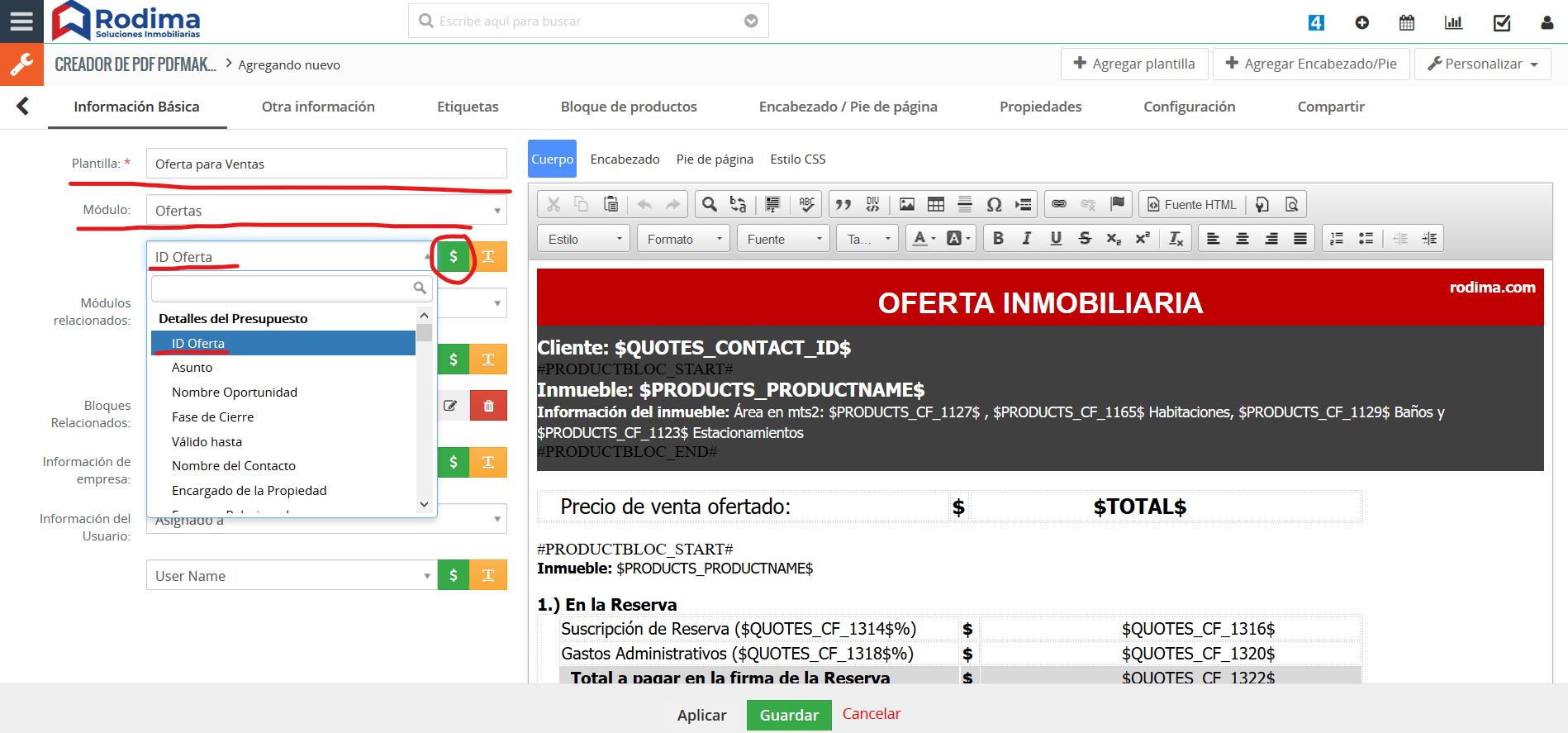The image size is (1568, 733).
Task: Expand the Formato dropdown
Action: 683,239
